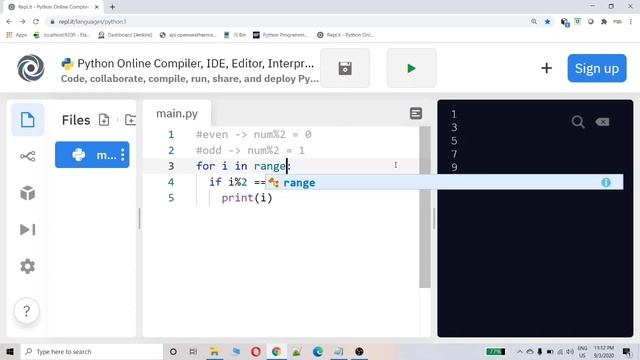
Task: Open the Files sidebar panel icon
Action: (x=27, y=120)
